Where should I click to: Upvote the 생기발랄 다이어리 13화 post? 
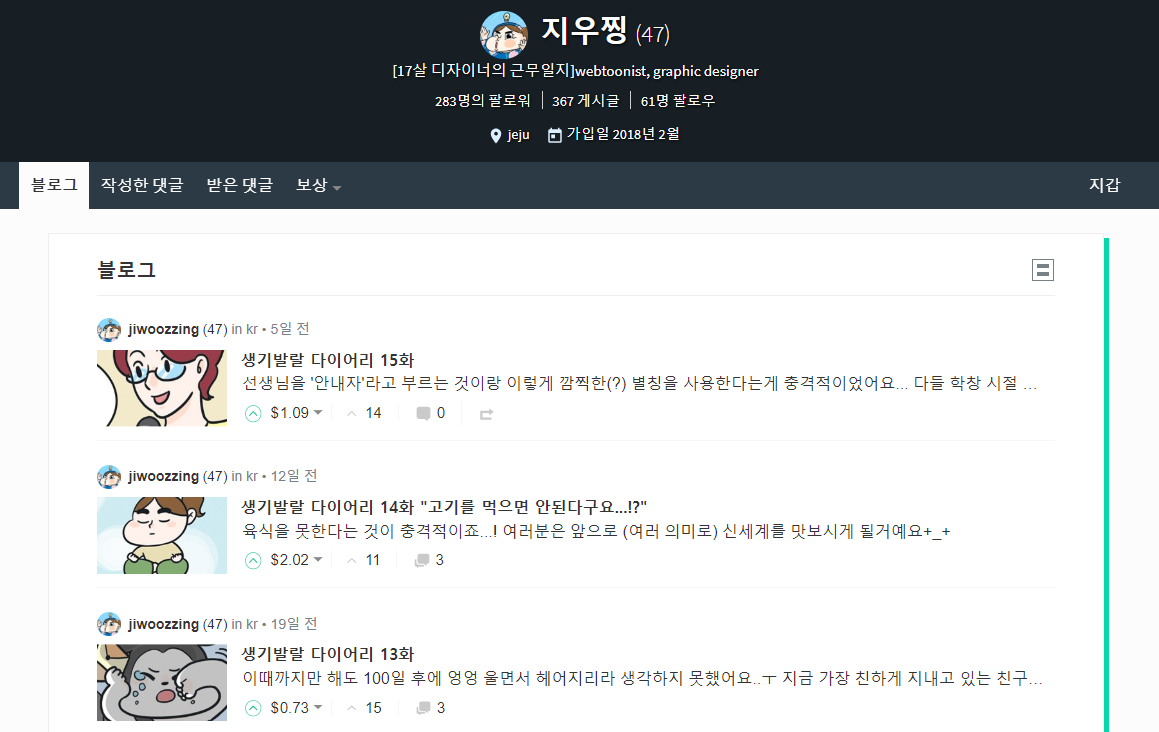(253, 708)
